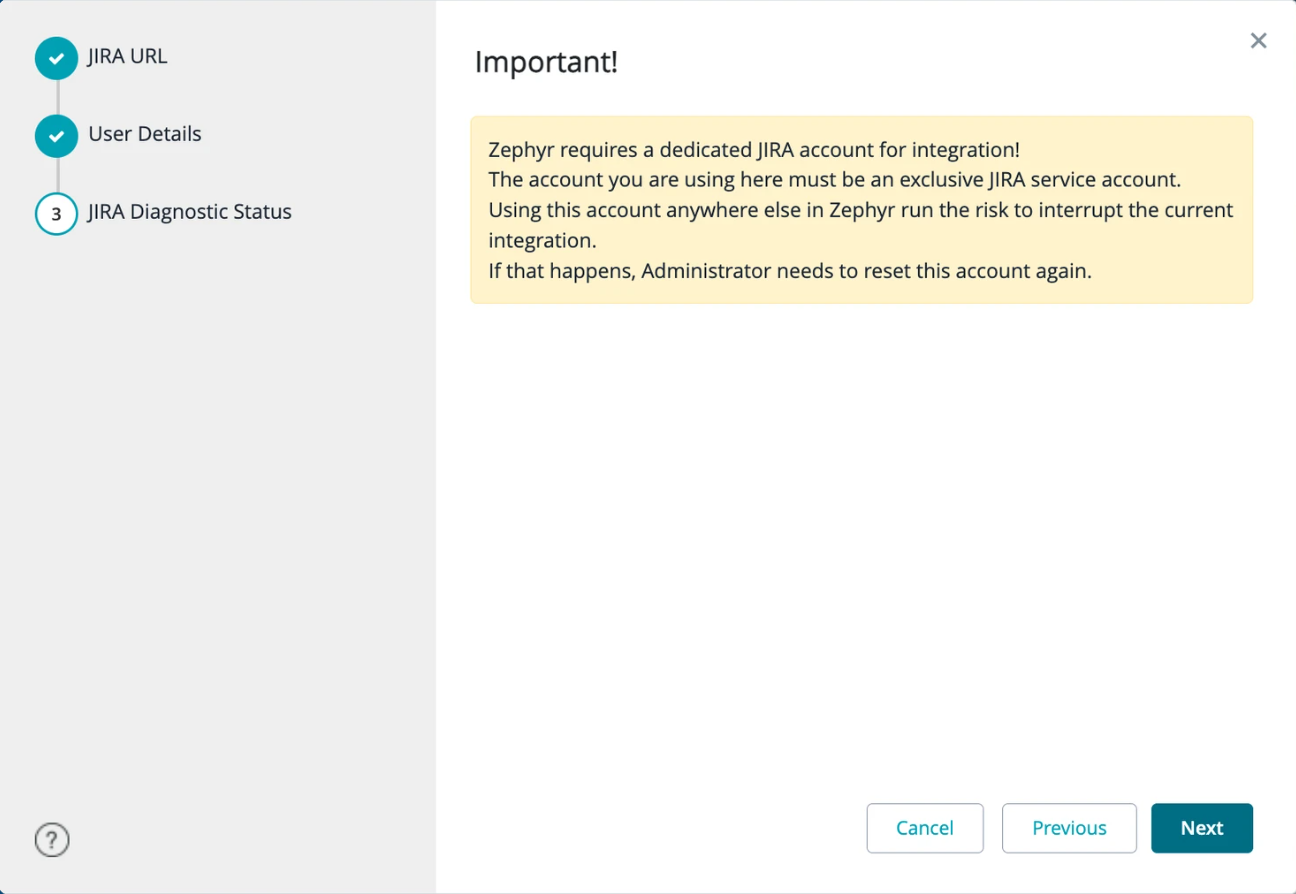
Task: Click connector line between User Details and step 3
Action: 57,175
